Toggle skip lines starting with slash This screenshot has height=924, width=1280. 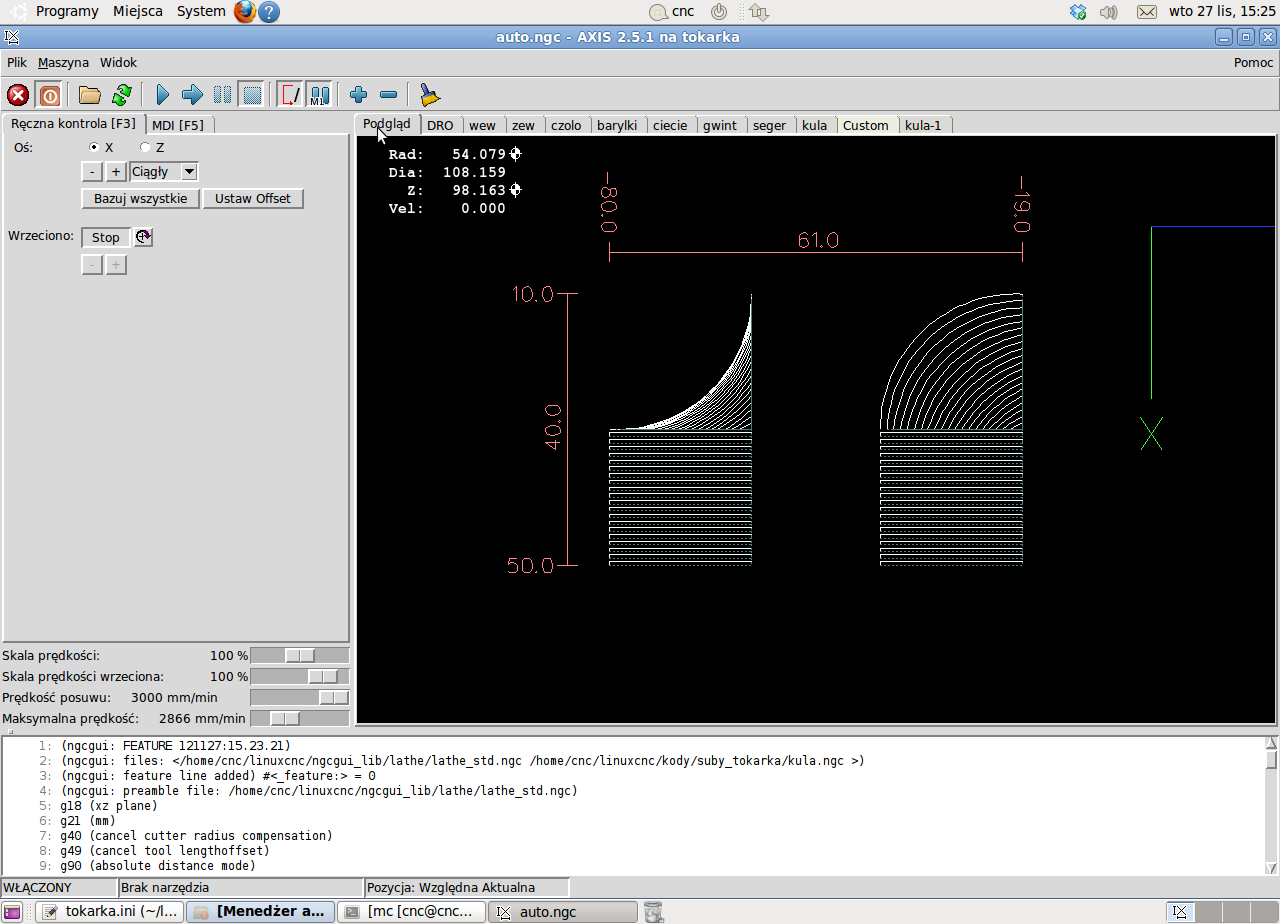(x=290, y=95)
